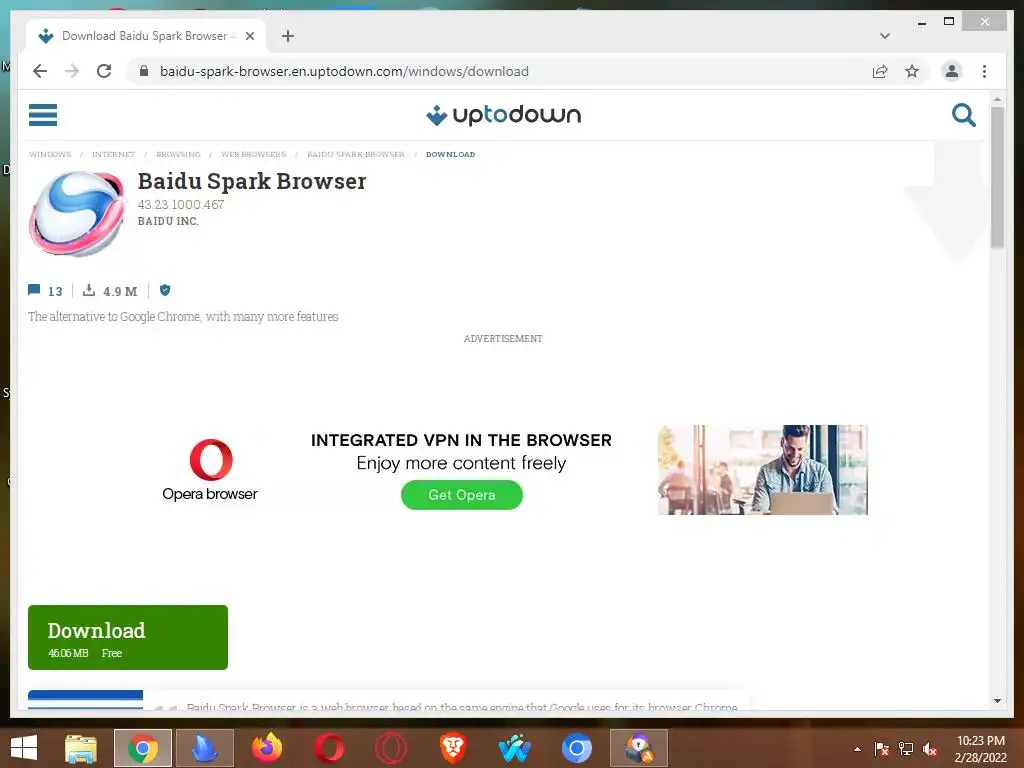Open the BAIDU SPARK BROWSER breadcrumb

(x=356, y=154)
